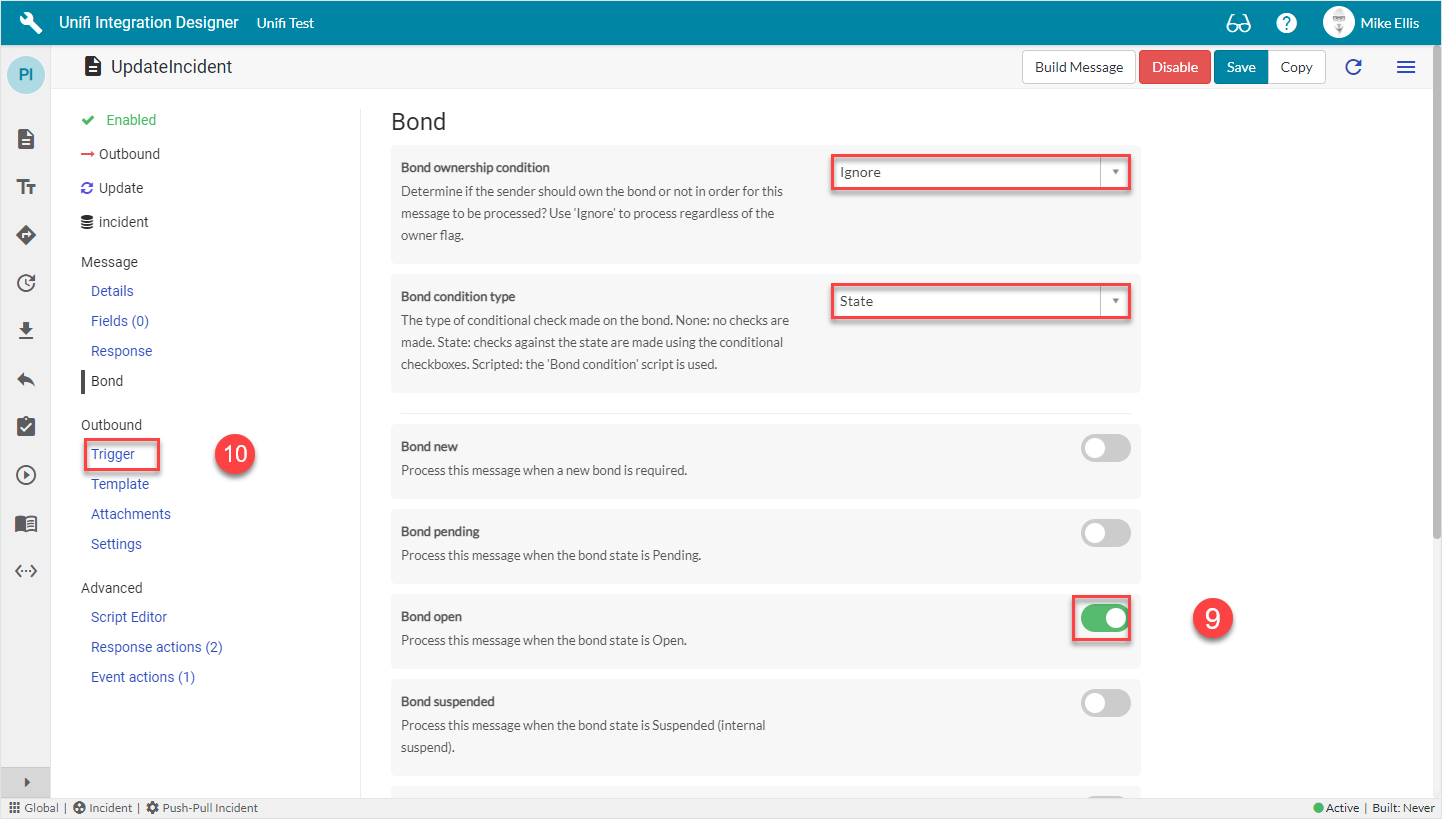Open the document/messages panel in left sidebar

25,139
